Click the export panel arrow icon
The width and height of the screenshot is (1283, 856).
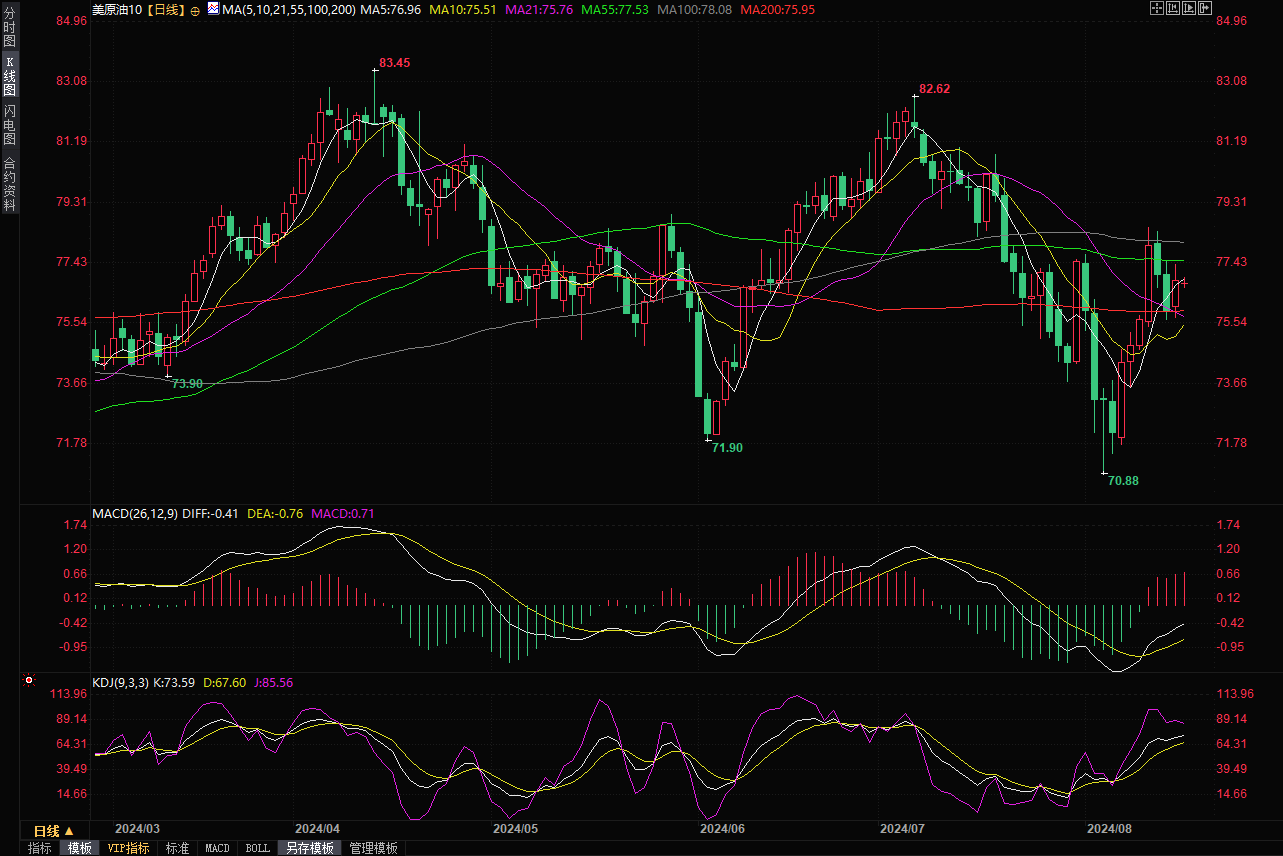1205,9
